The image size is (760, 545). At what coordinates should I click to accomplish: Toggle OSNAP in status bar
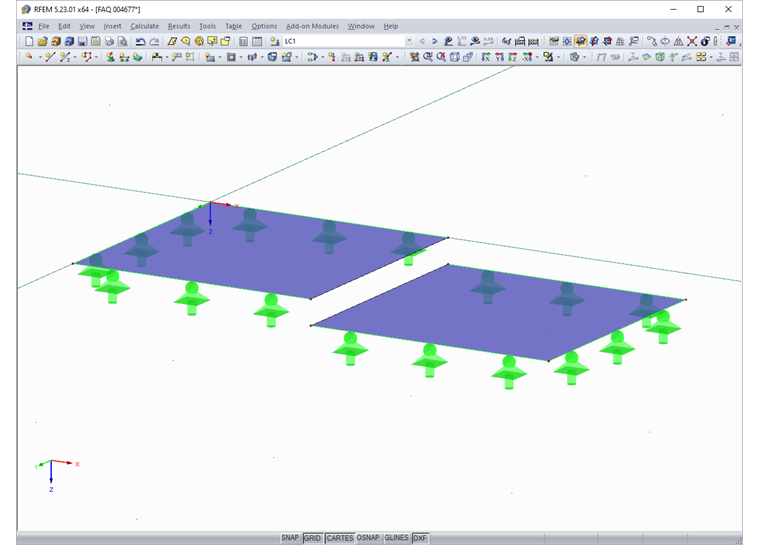368,538
